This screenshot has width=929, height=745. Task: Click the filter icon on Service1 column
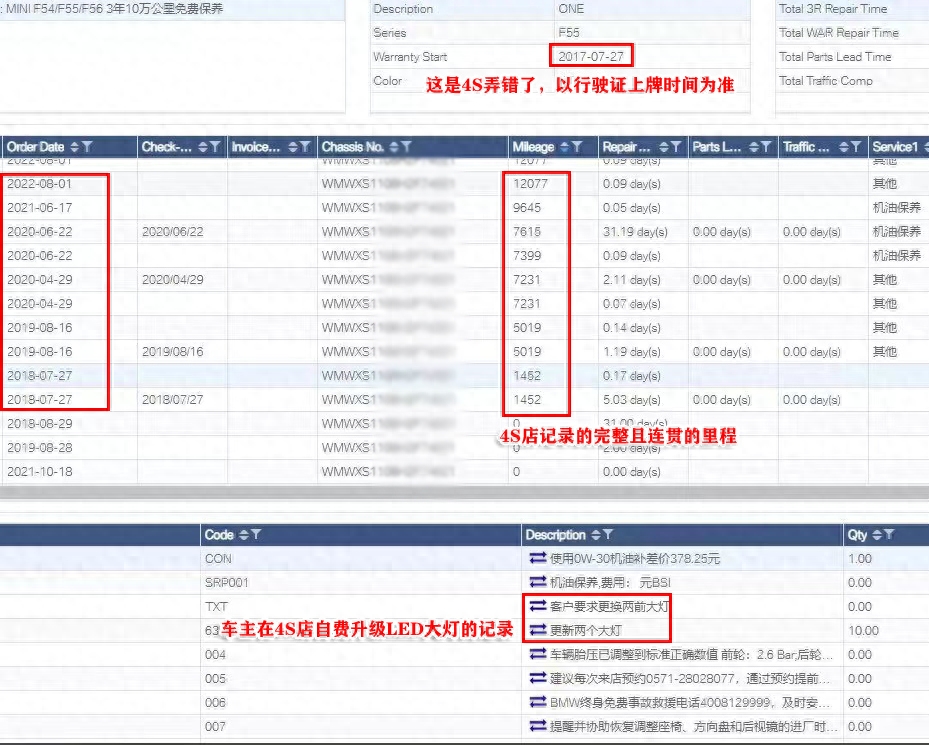pyautogui.click(x=925, y=147)
